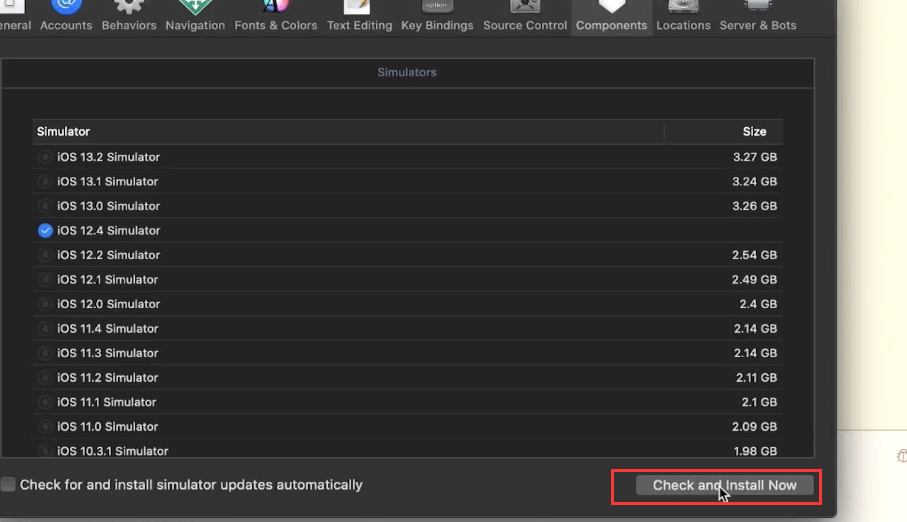Select the iOS 13.1 Simulator name
The image size is (907, 522).
[107, 182]
